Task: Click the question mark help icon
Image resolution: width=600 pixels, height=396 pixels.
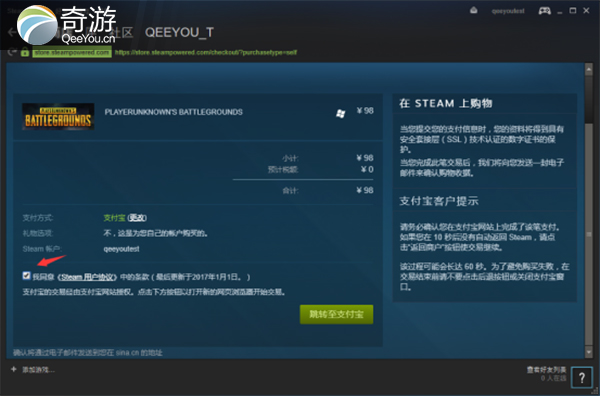Action: click(x=582, y=378)
